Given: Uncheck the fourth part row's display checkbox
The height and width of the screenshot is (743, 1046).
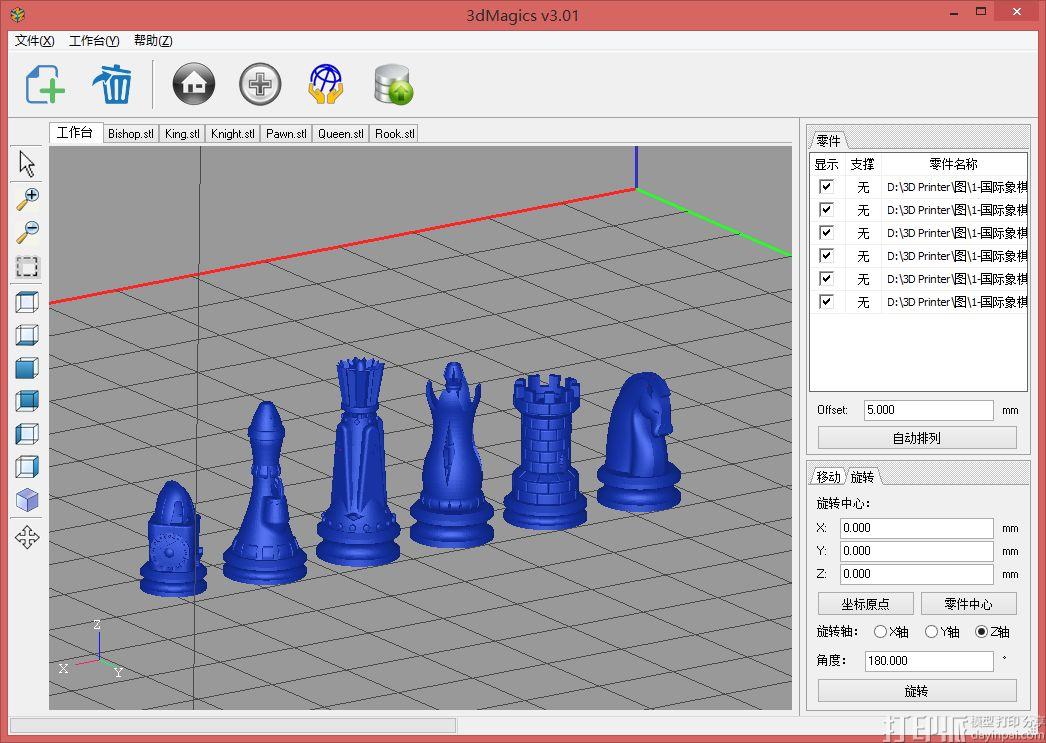Looking at the screenshot, I should 826,255.
